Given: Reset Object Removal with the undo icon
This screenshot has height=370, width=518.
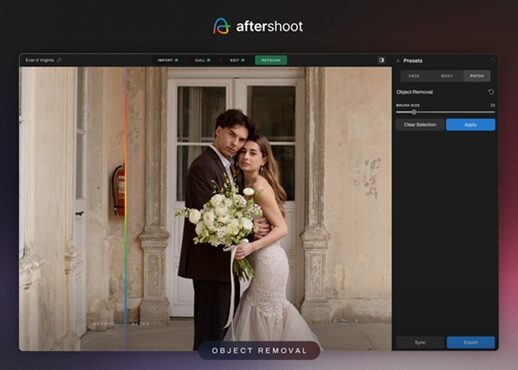Looking at the screenshot, I should 491,92.
